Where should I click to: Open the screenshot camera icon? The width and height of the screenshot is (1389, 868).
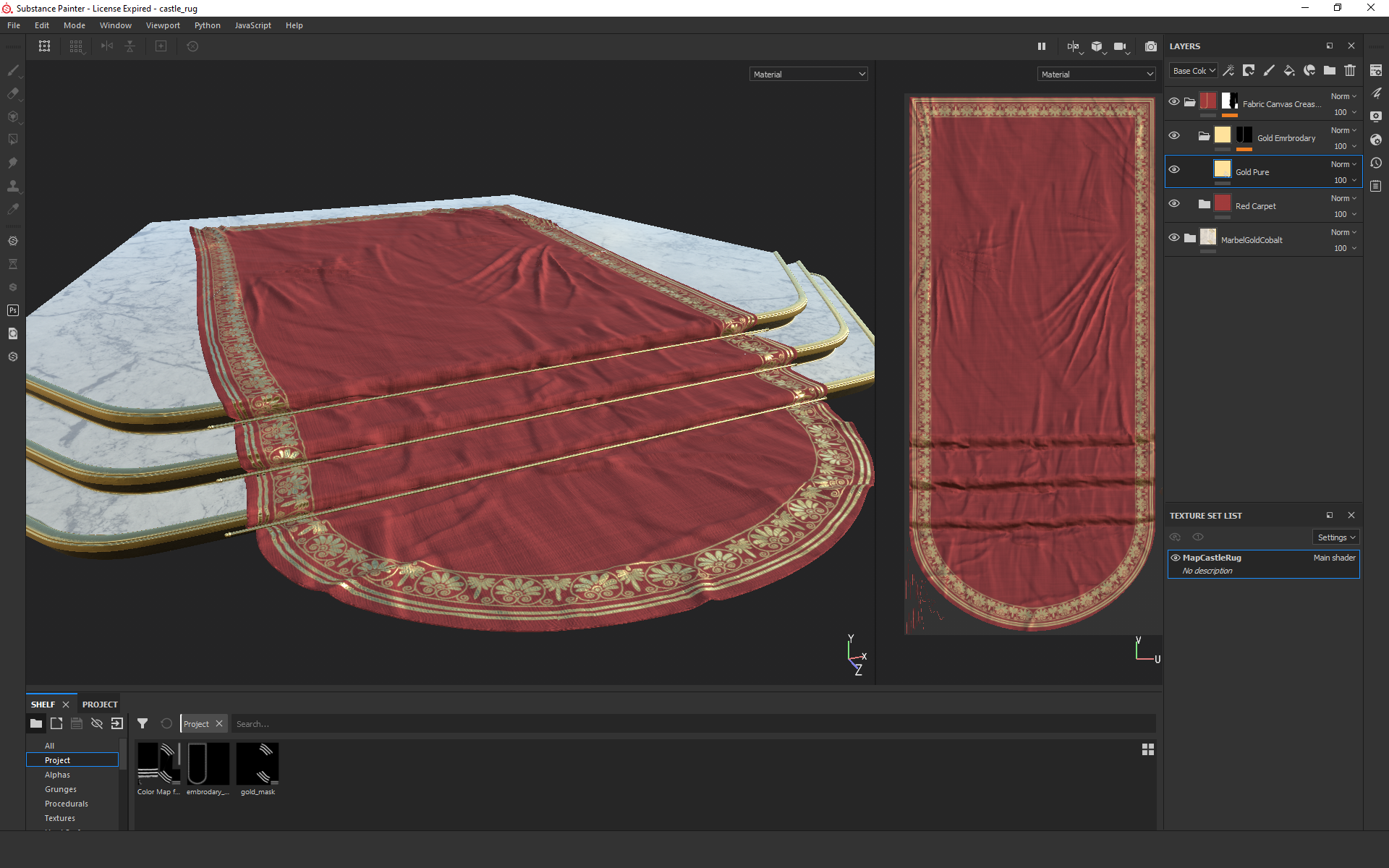point(1150,46)
